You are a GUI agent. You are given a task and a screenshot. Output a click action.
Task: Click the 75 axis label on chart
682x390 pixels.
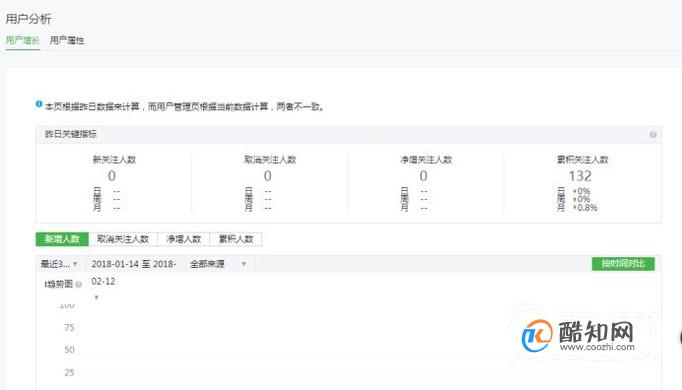69,327
